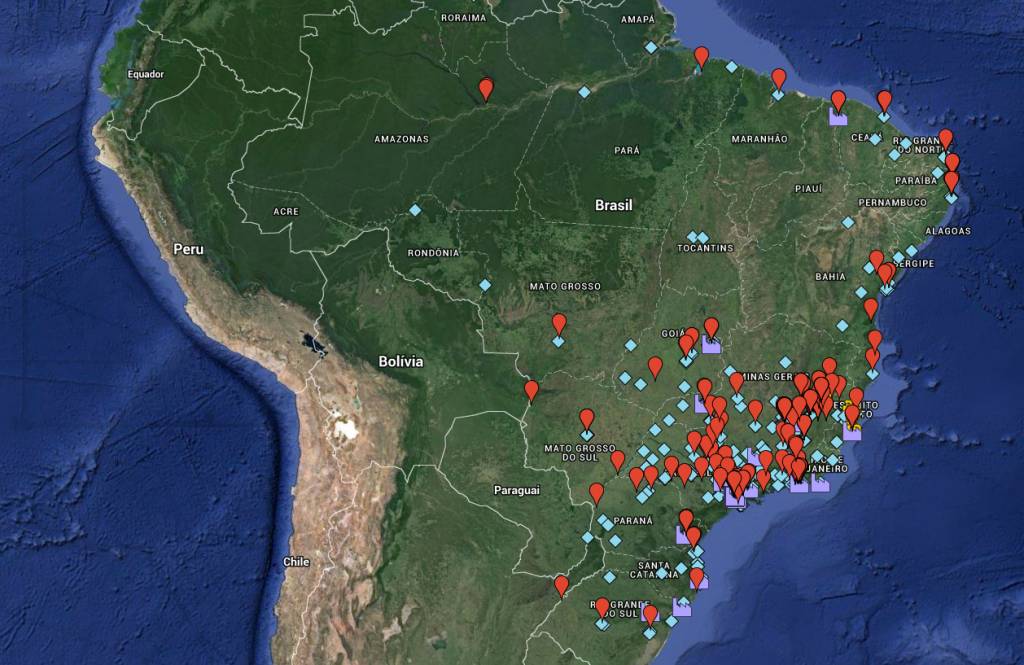Click the Brasil country label
This screenshot has height=665, width=1024.
coord(614,205)
